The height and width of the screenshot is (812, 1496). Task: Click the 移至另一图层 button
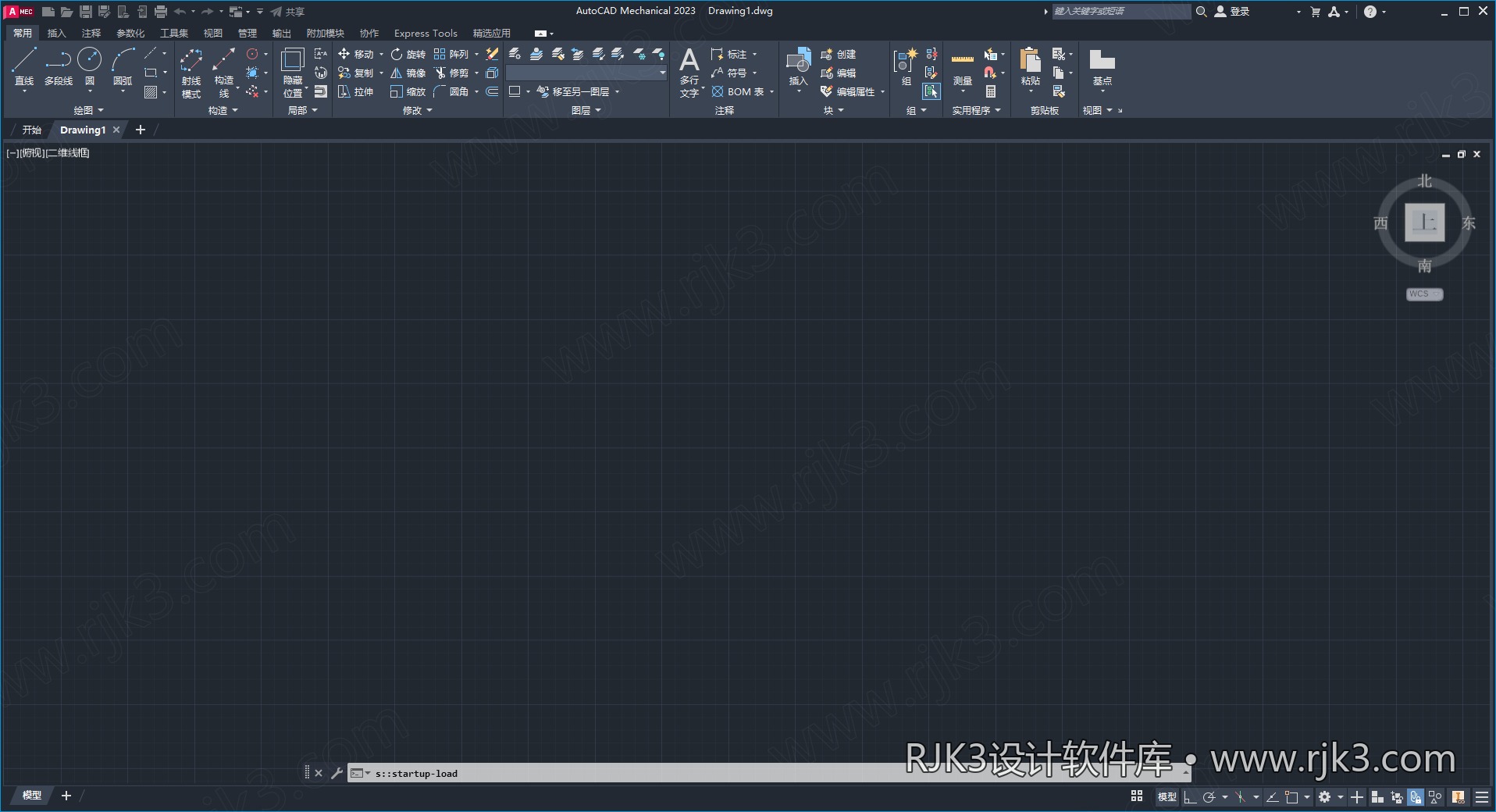coord(573,91)
